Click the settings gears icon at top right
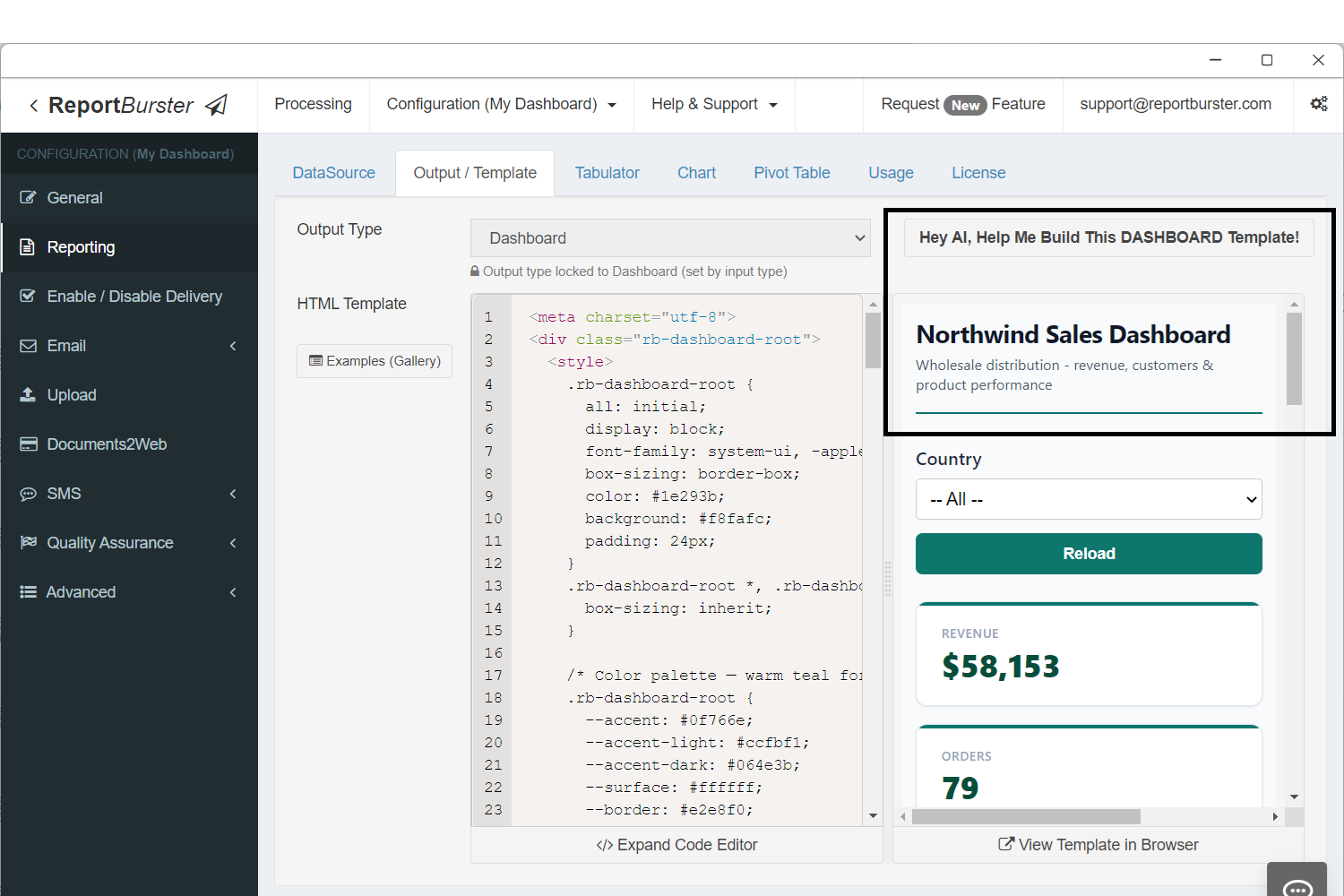Image resolution: width=1344 pixels, height=896 pixels. click(x=1318, y=104)
